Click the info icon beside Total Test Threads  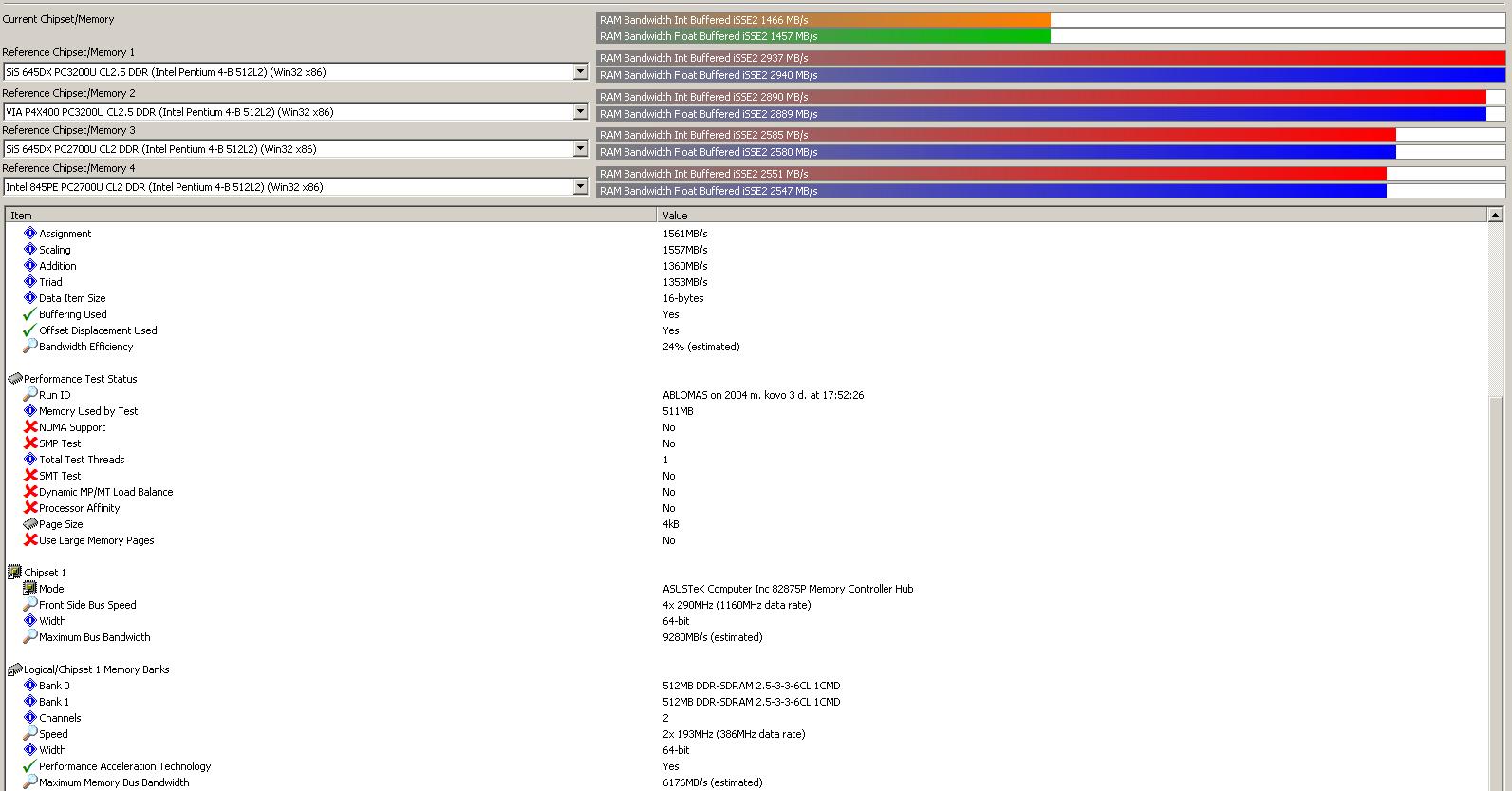[29, 459]
